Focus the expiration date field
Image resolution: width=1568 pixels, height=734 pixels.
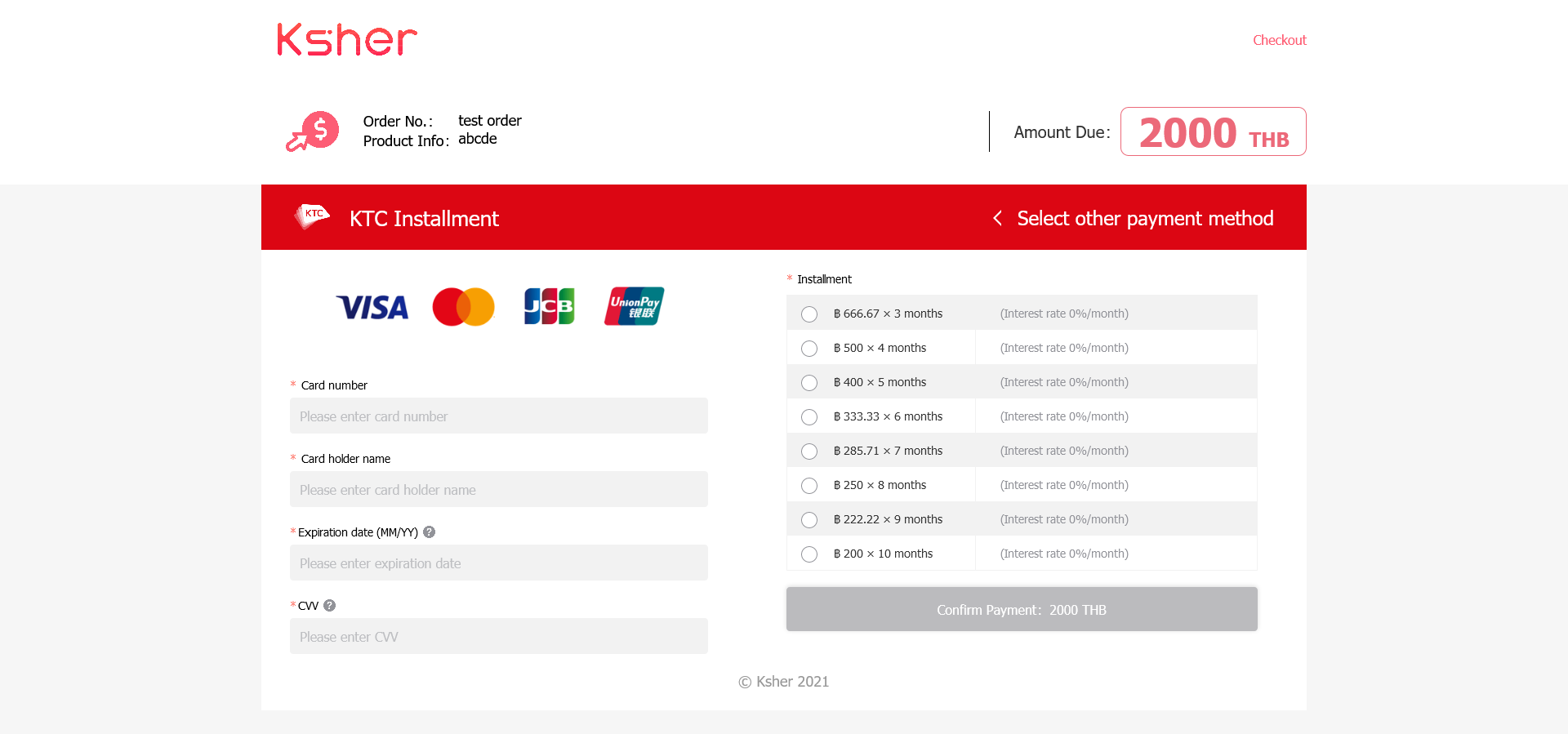499,563
